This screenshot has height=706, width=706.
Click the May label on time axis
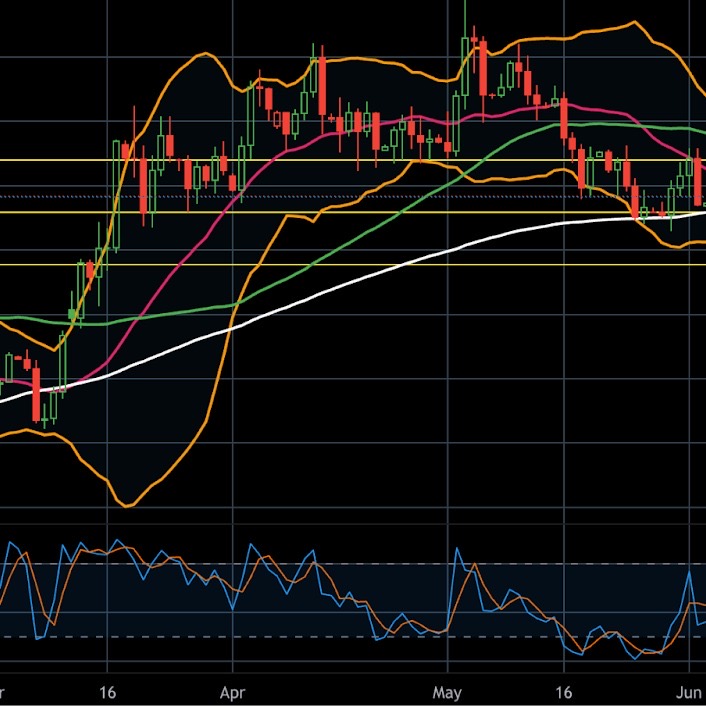pyautogui.click(x=448, y=692)
